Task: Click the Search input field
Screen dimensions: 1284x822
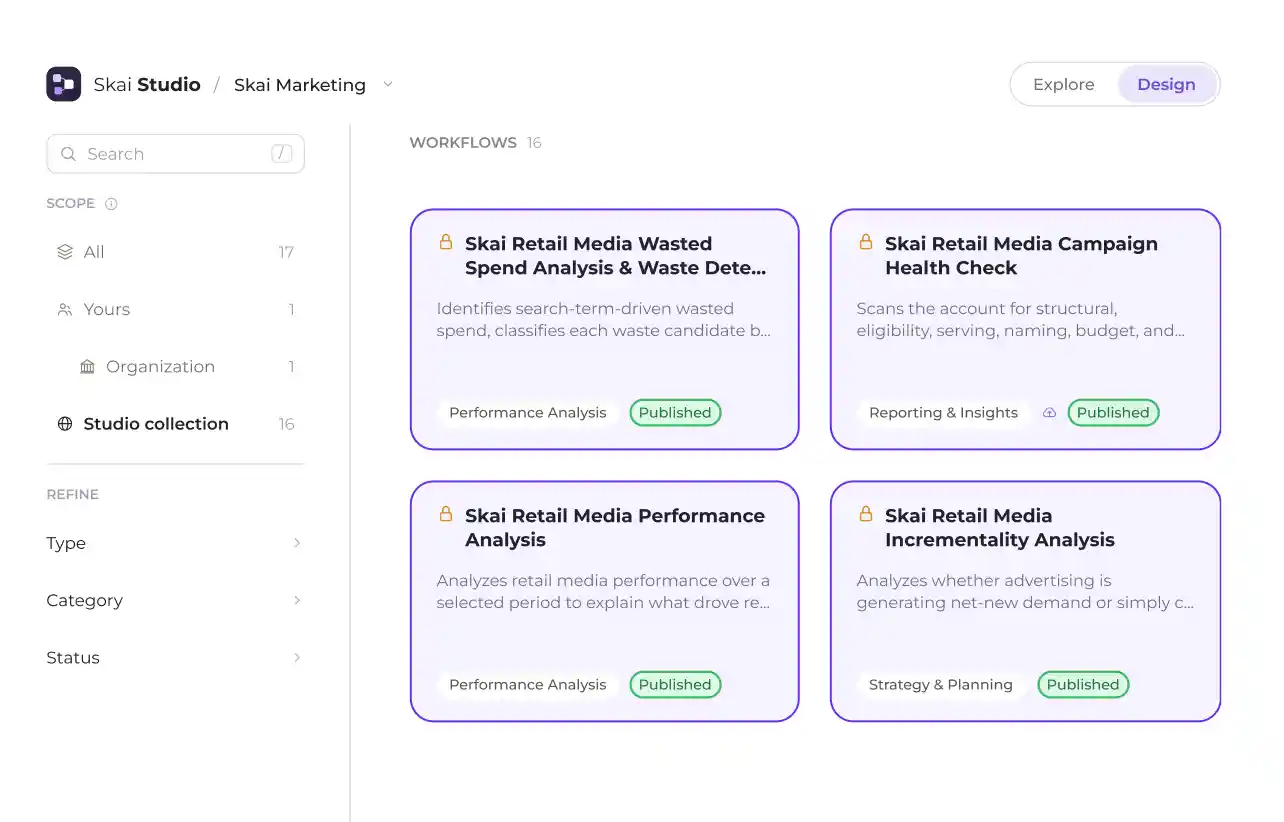Action: click(x=175, y=154)
